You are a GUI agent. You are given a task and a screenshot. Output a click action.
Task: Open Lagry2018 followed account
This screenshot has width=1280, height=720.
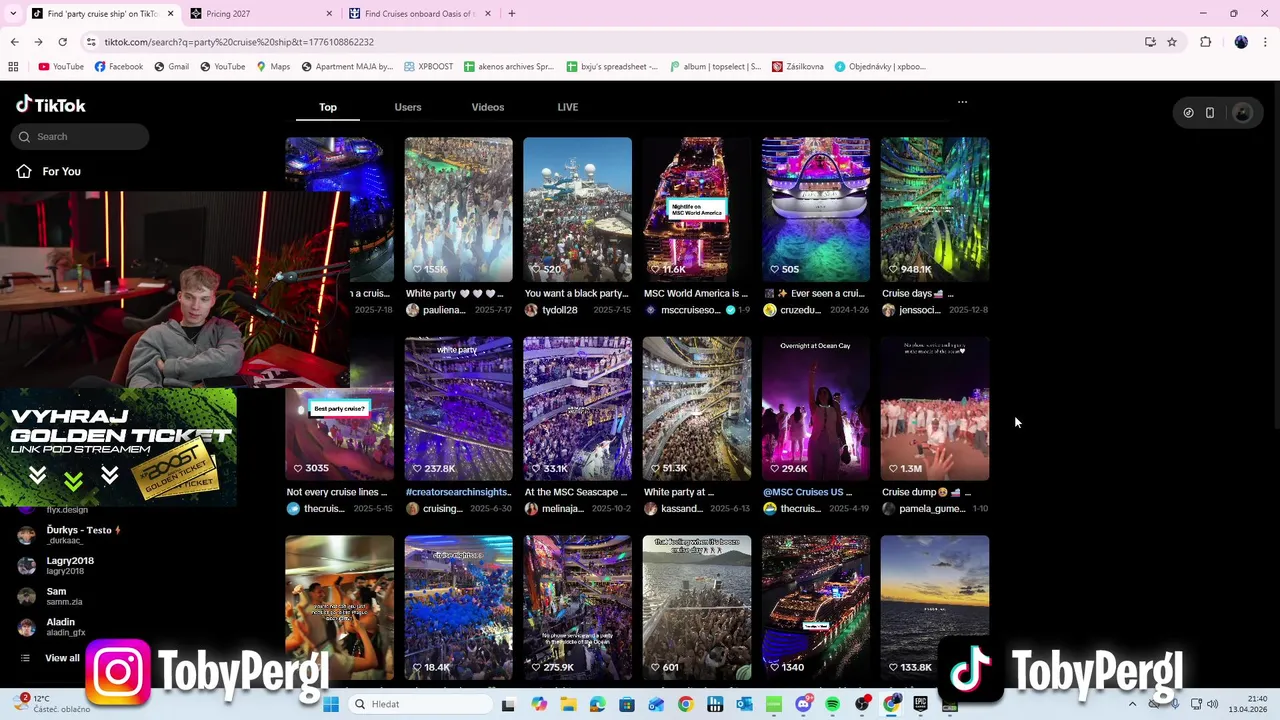point(57,565)
